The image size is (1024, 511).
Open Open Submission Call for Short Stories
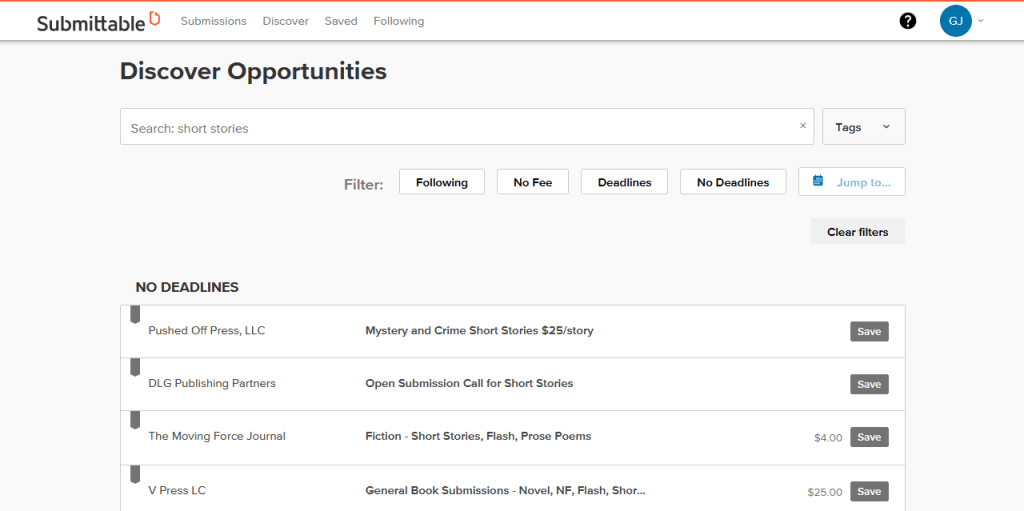point(469,383)
